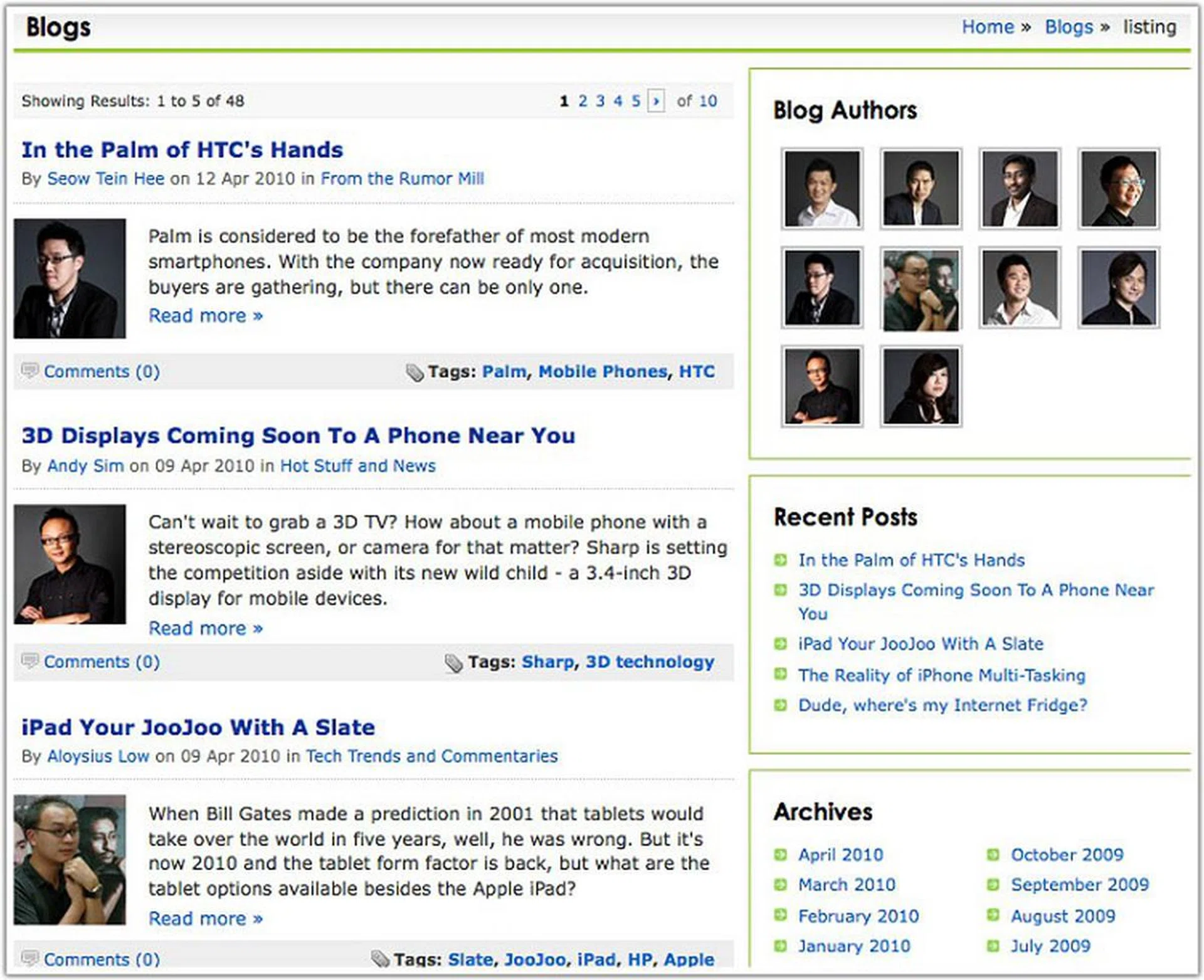Click green bullet beside iPad Your JooJoo post
Screen dimensions: 1204x980
[781, 644]
